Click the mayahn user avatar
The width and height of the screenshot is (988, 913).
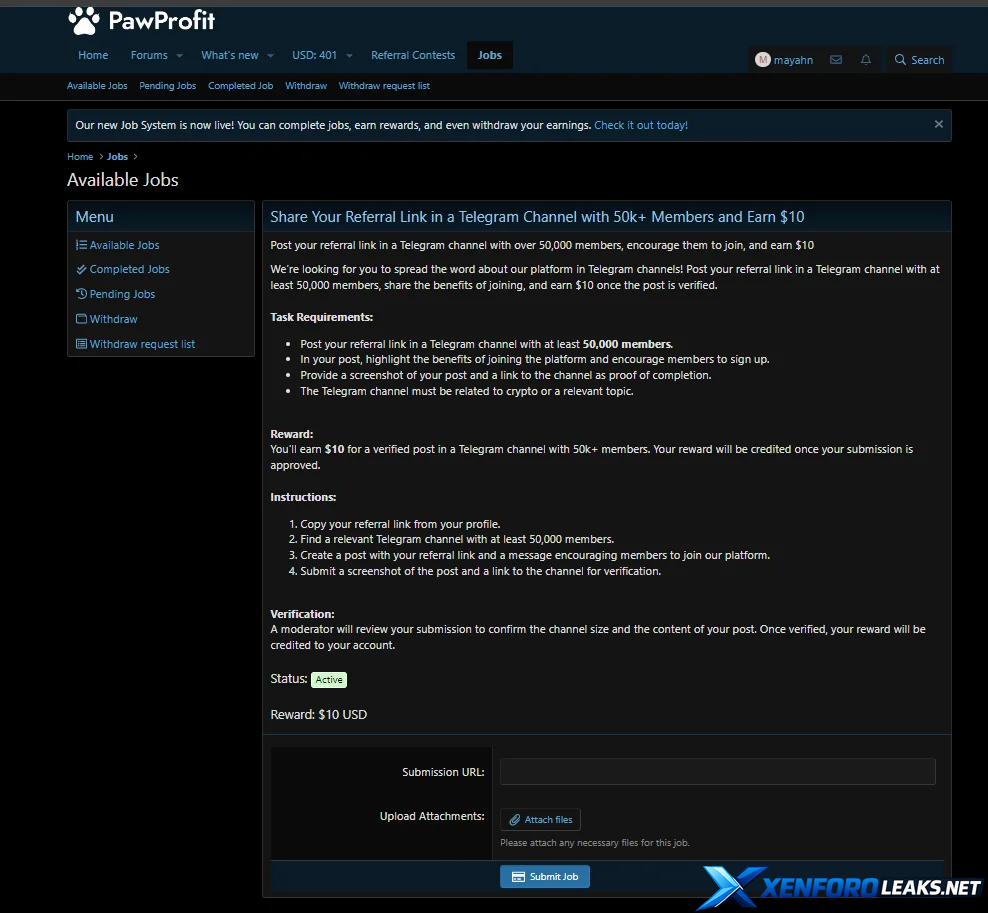coord(763,60)
